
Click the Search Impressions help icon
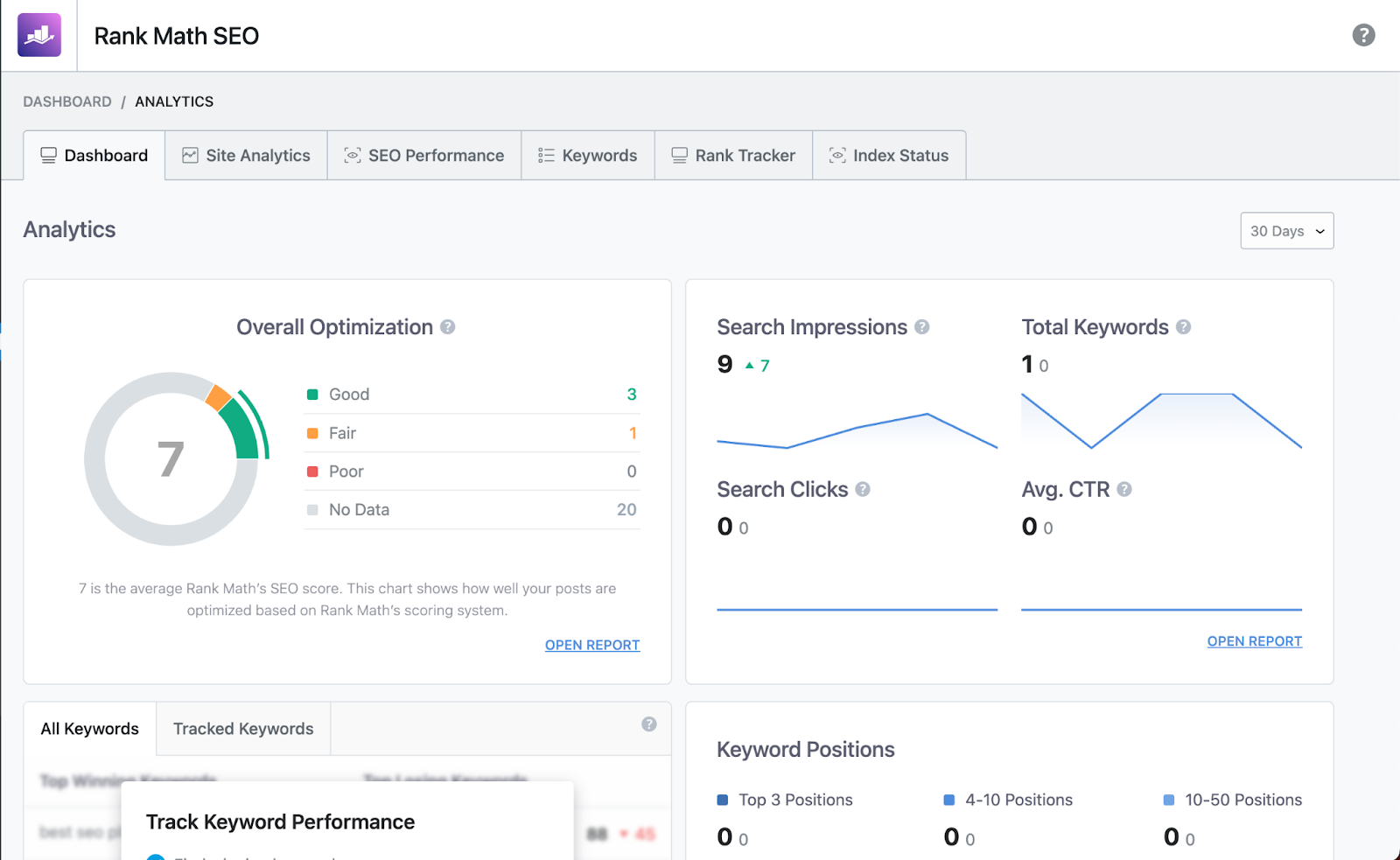click(x=921, y=327)
